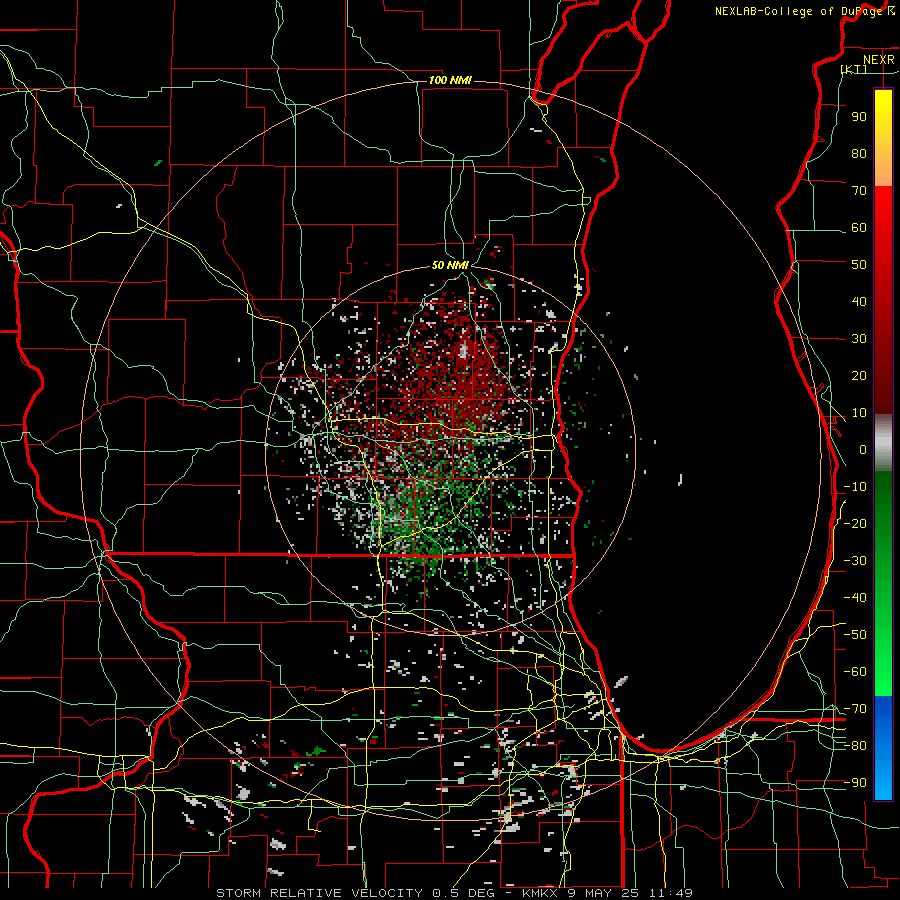The image size is (900, 900).
Task: Select the positive 40 knot scale label
Action: [x=859, y=302]
